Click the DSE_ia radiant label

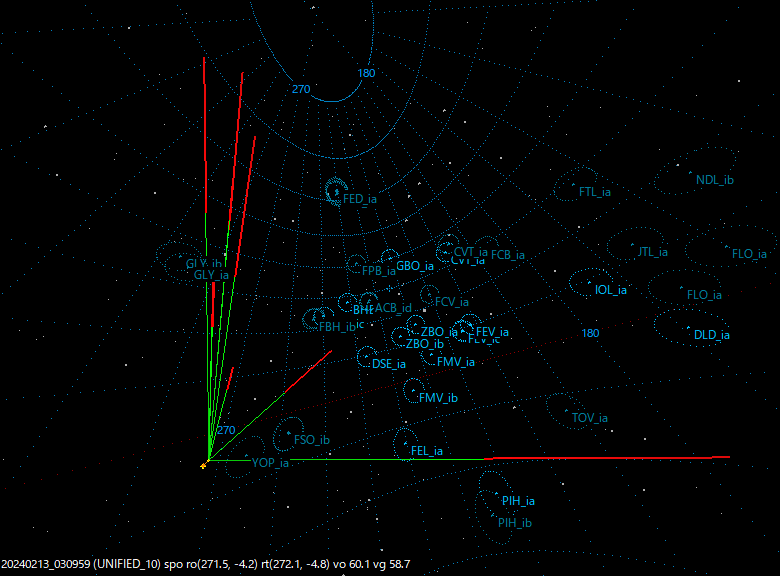click(389, 364)
